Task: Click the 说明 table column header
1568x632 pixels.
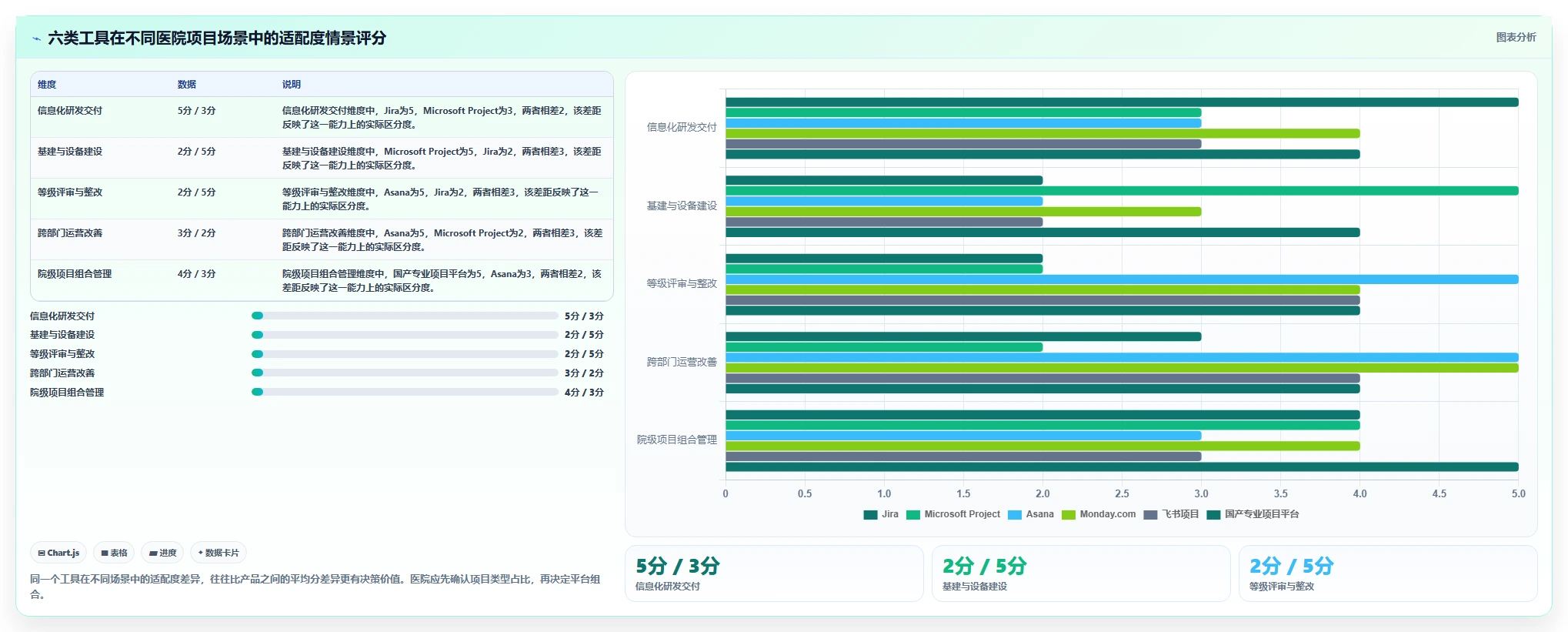Action: pos(292,85)
